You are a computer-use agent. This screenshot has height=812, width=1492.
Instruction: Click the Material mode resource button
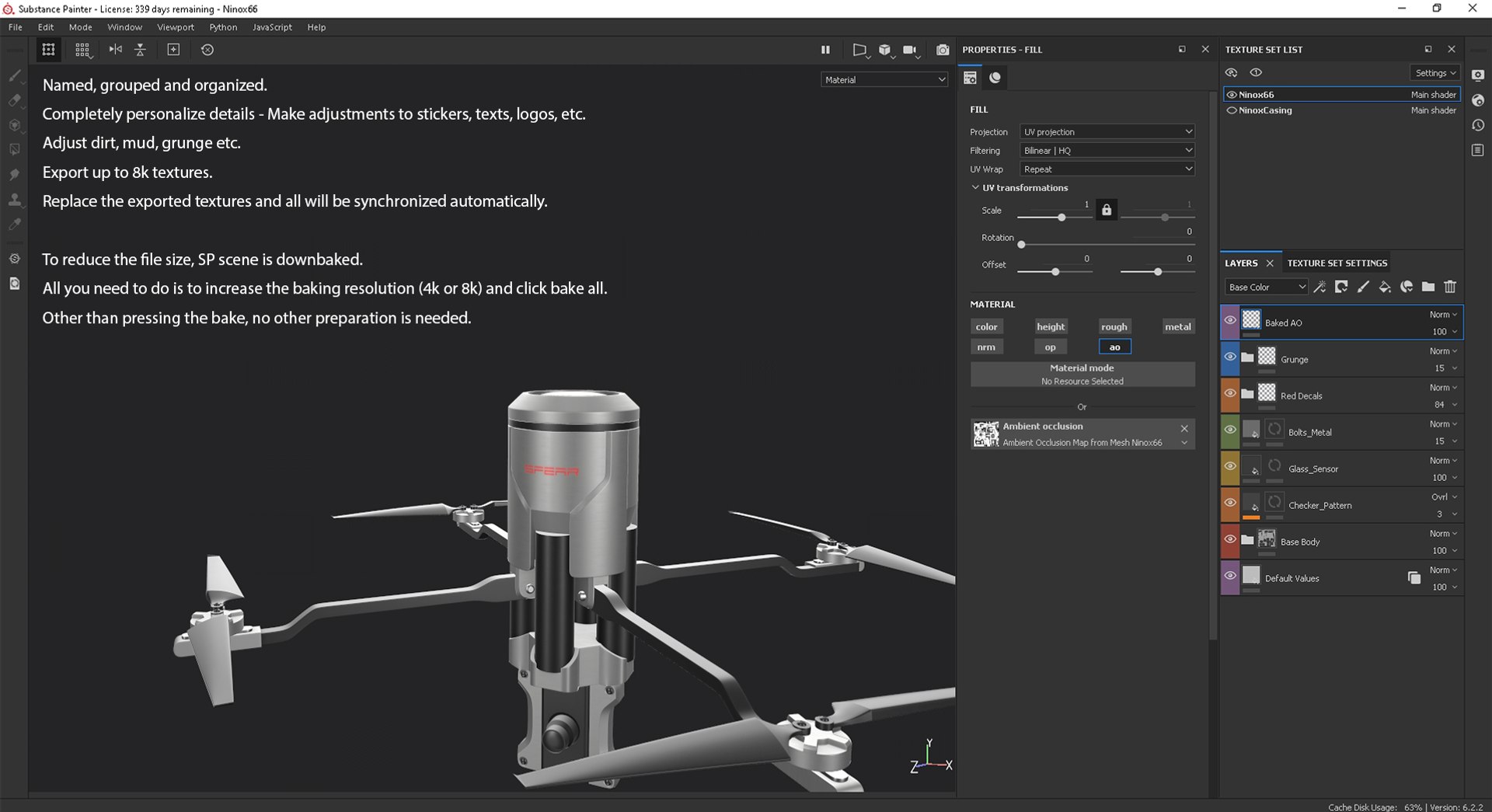point(1082,375)
